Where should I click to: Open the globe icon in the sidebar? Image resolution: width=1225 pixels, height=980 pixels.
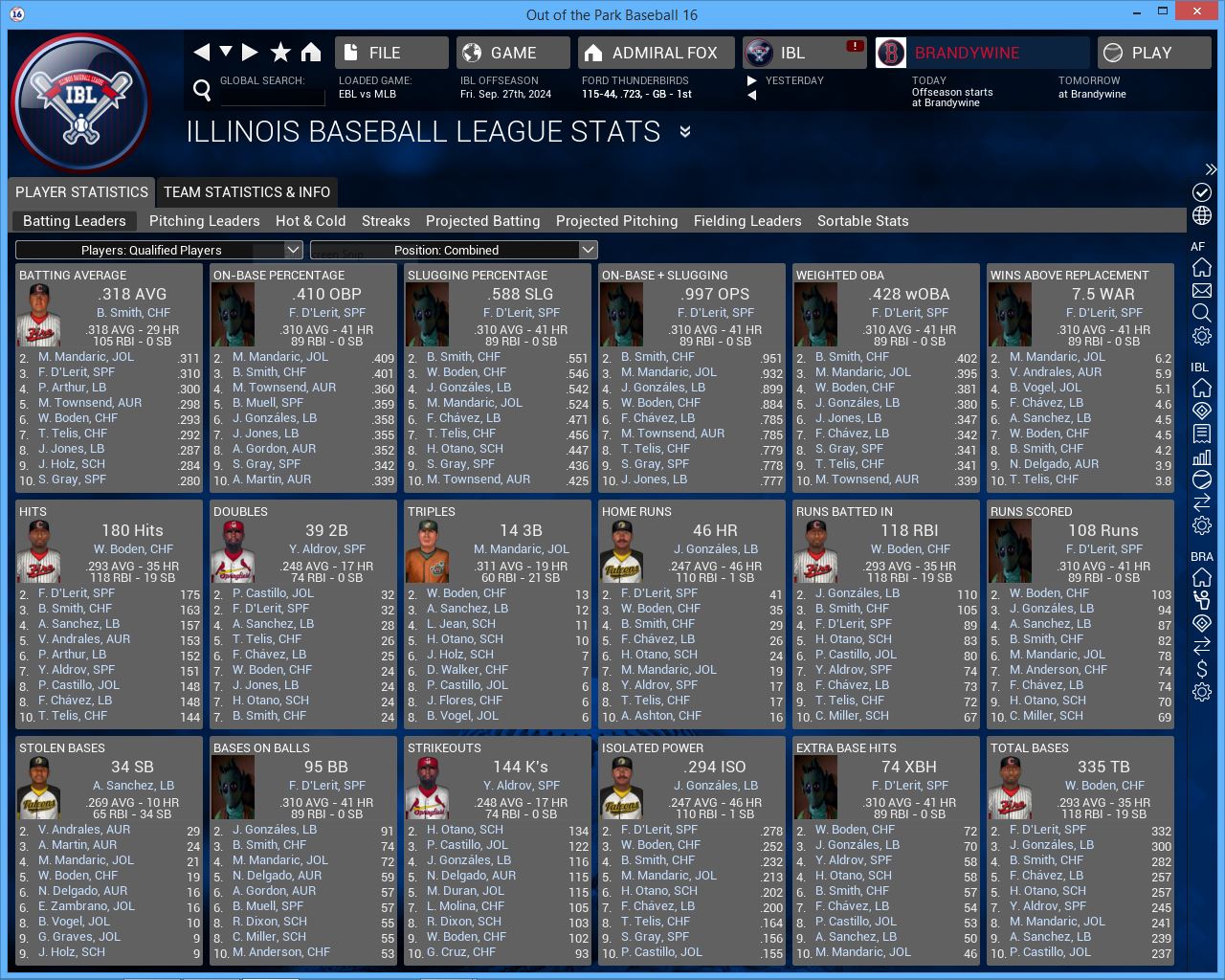[1202, 216]
